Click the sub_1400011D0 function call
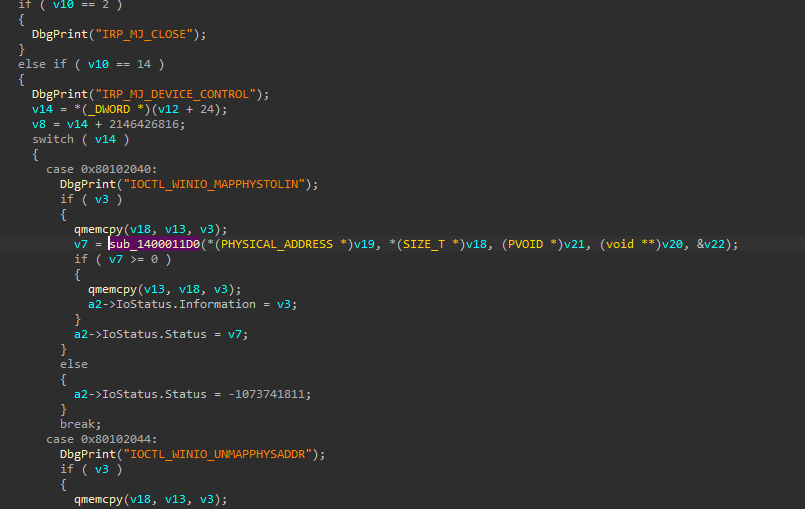805x509 pixels. (x=154, y=244)
